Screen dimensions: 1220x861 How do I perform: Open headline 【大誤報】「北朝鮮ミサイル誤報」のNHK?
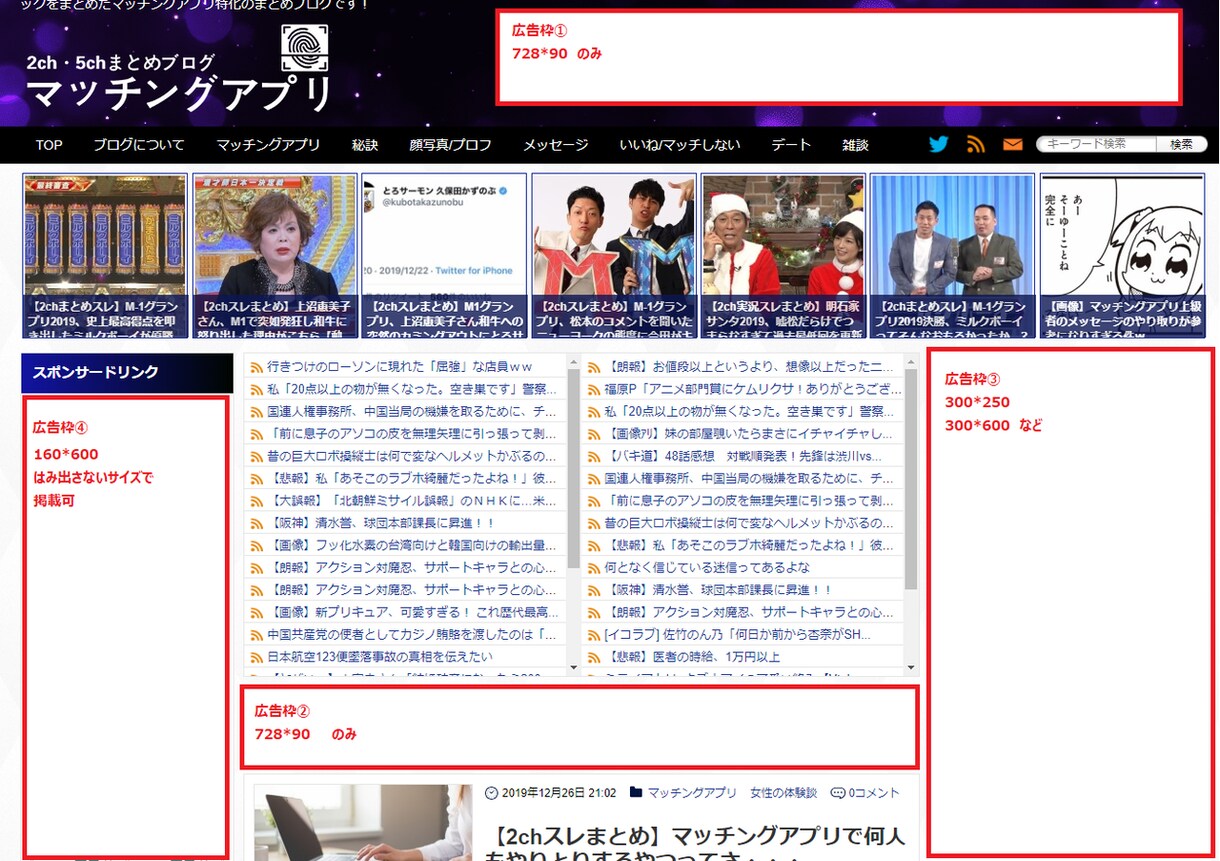411,501
